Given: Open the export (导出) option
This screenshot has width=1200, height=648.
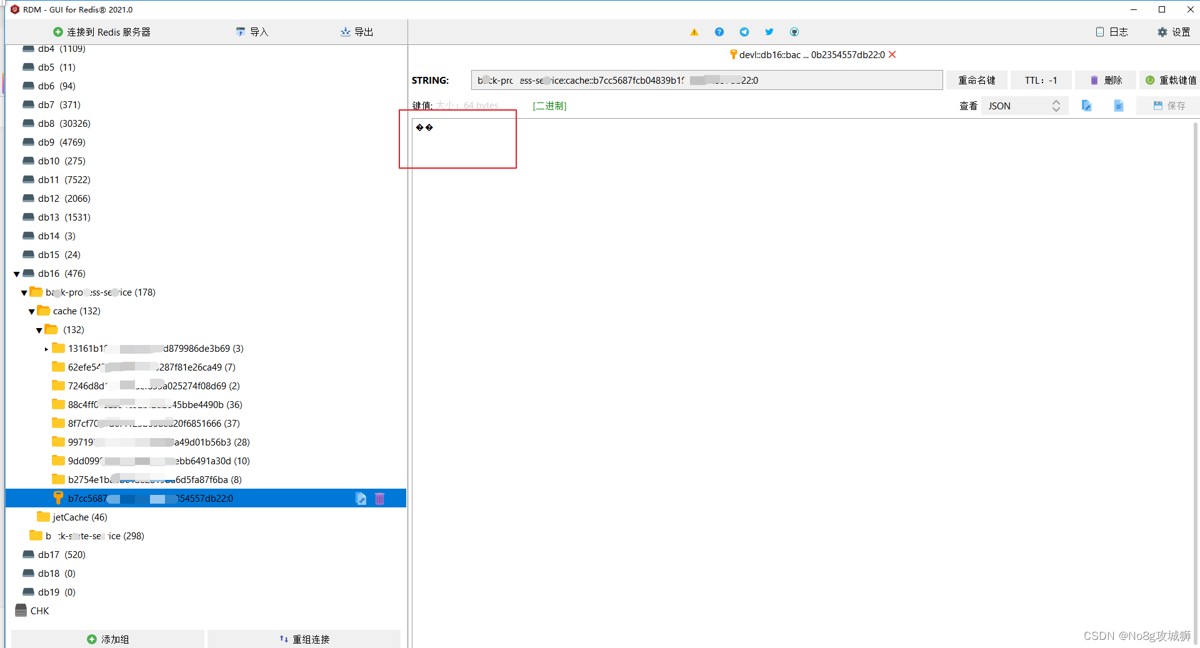Looking at the screenshot, I should [357, 32].
